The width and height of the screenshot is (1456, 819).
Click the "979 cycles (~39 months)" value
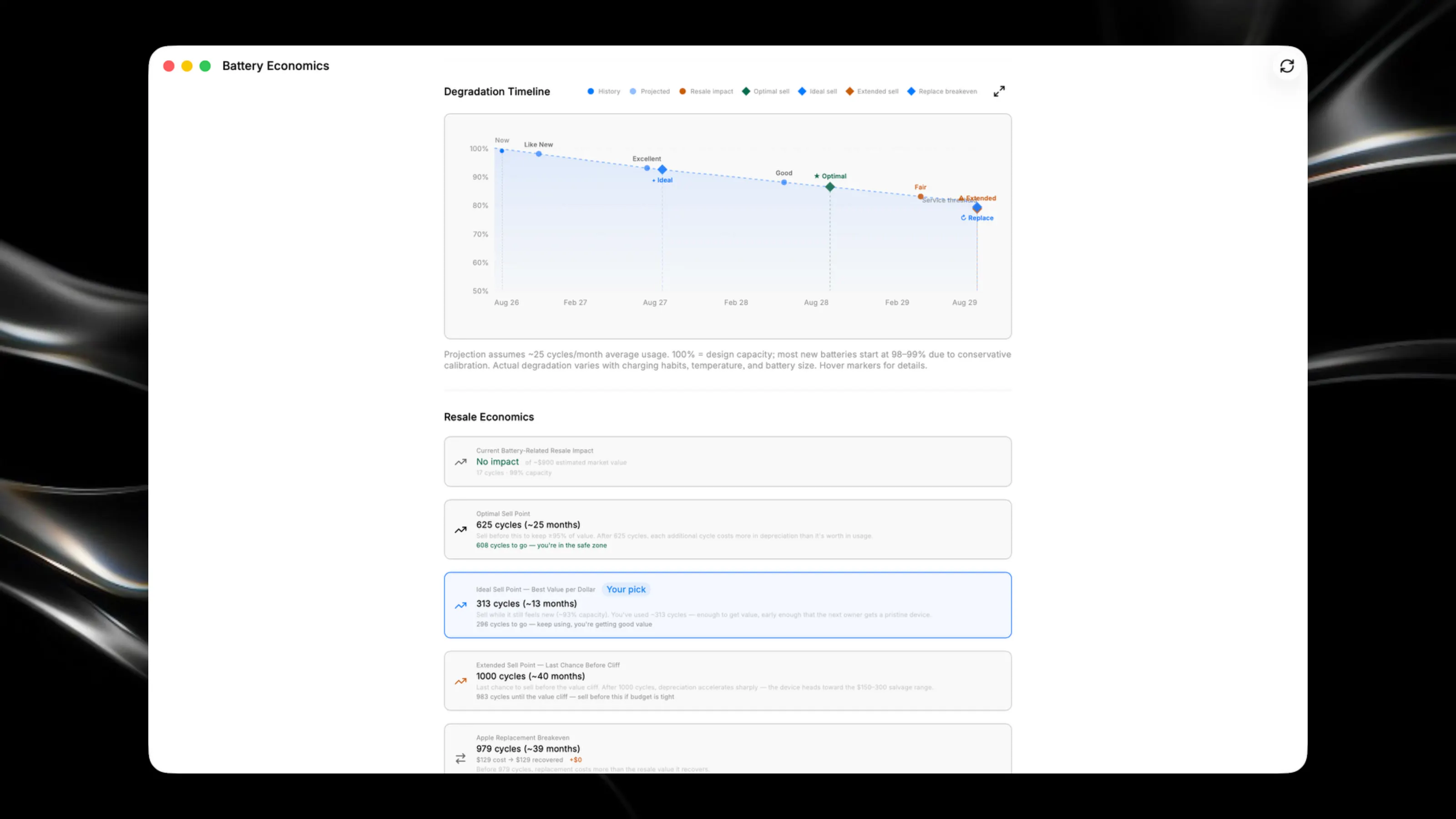pyautogui.click(x=528, y=749)
